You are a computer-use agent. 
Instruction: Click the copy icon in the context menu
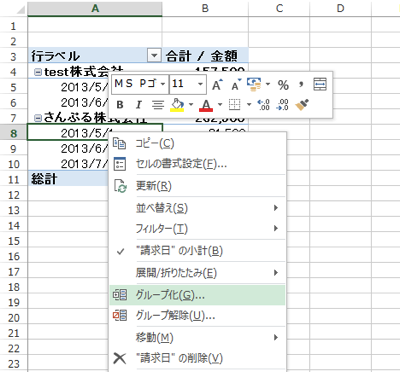(120, 144)
